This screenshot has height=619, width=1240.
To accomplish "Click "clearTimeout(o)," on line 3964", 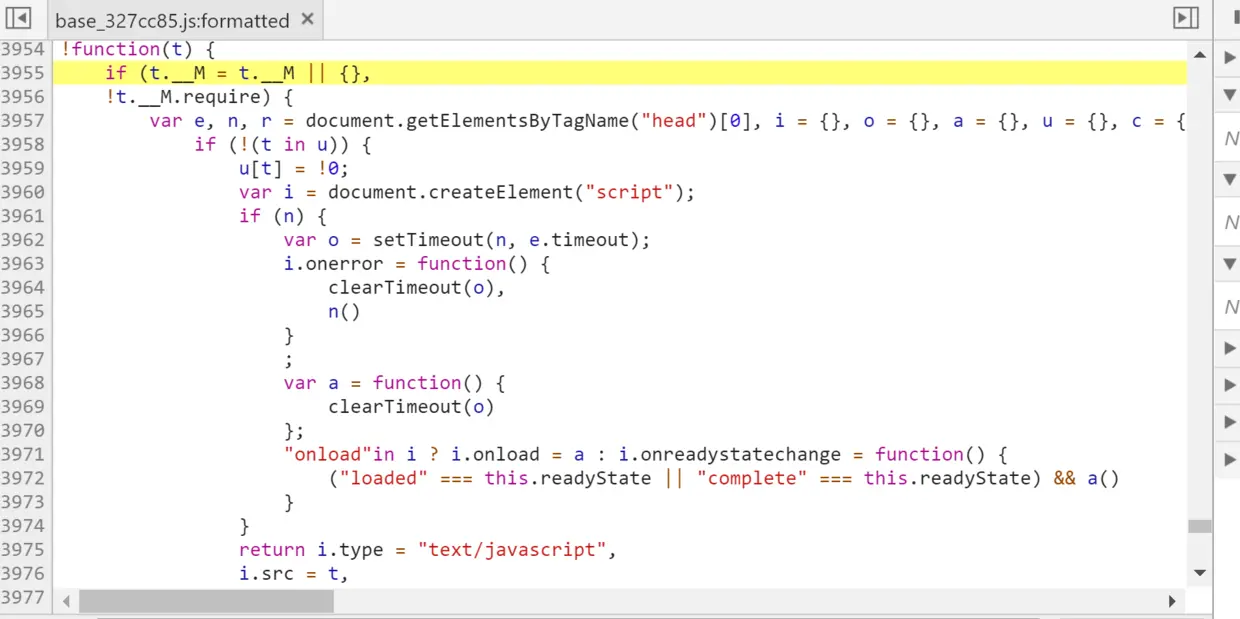I will (418, 287).
